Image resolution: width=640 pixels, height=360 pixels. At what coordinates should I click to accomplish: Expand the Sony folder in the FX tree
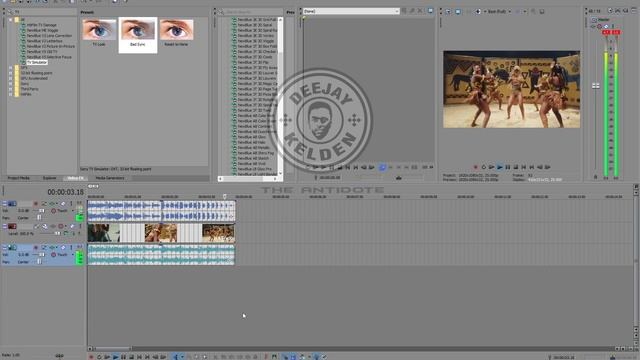[11, 84]
